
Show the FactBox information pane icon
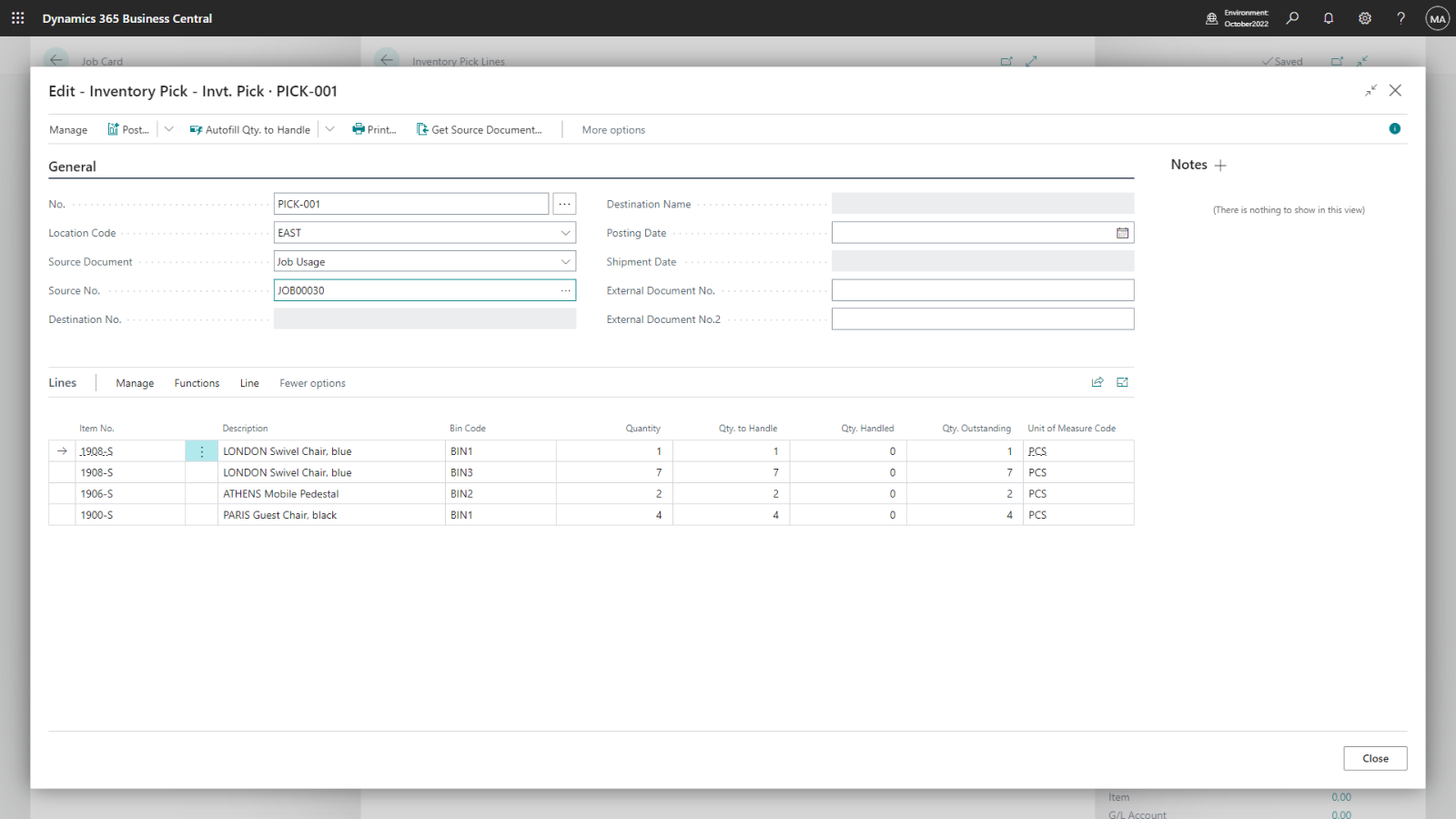click(1395, 128)
